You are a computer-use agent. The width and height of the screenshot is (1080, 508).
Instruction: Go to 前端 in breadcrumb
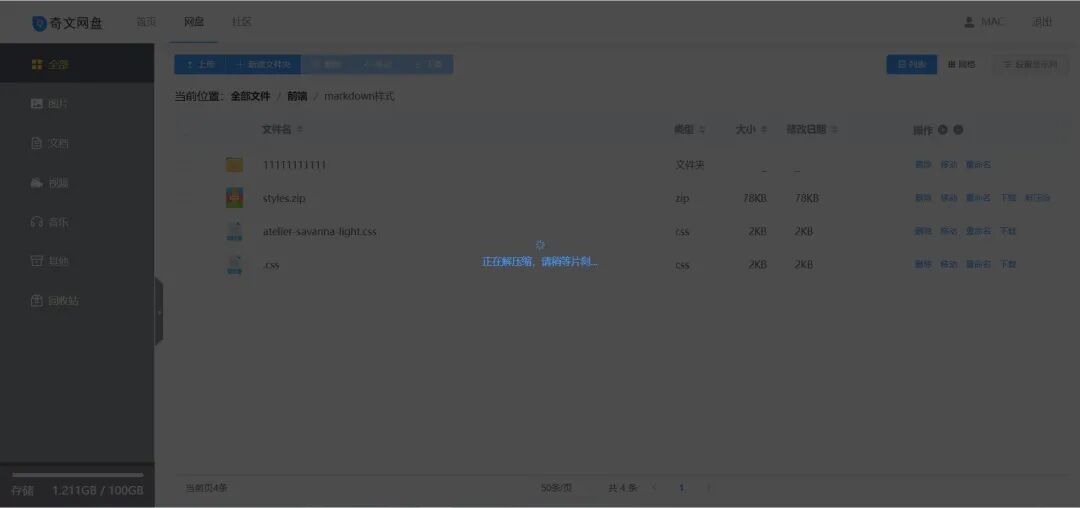point(297,96)
